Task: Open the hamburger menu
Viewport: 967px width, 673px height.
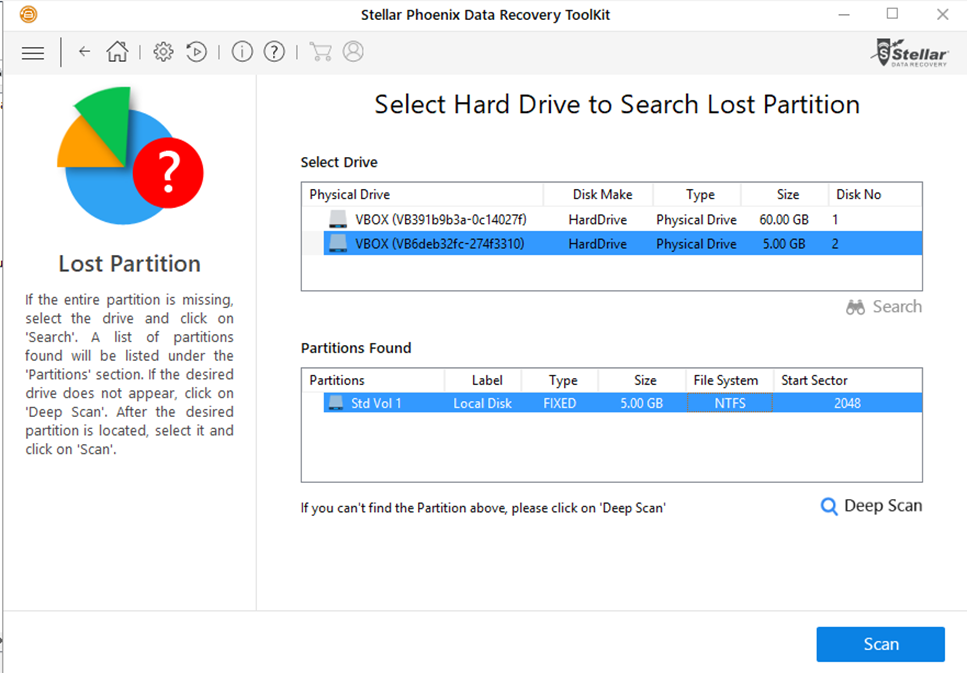Action: (x=33, y=53)
